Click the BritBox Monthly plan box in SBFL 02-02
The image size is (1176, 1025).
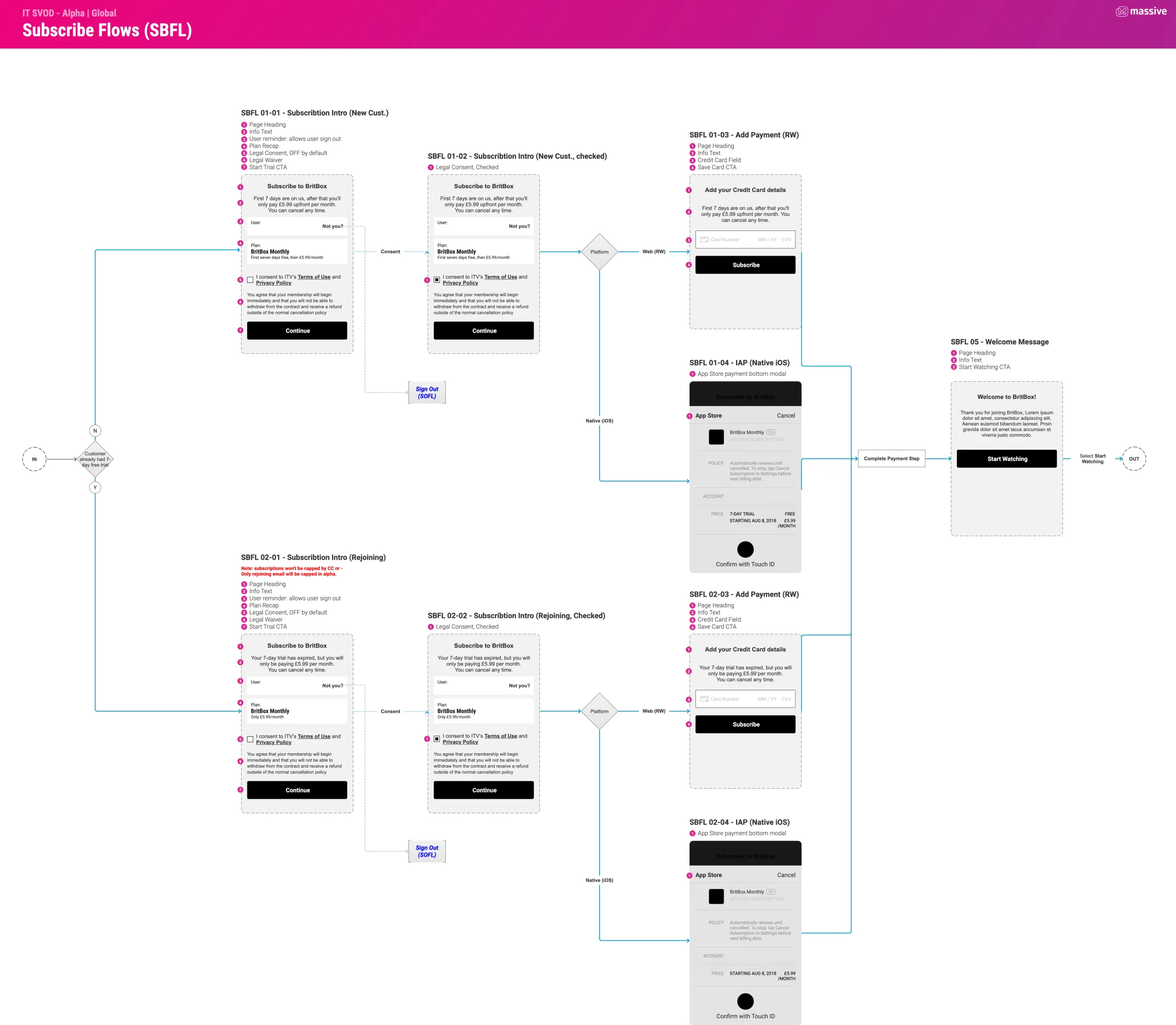pos(484,711)
